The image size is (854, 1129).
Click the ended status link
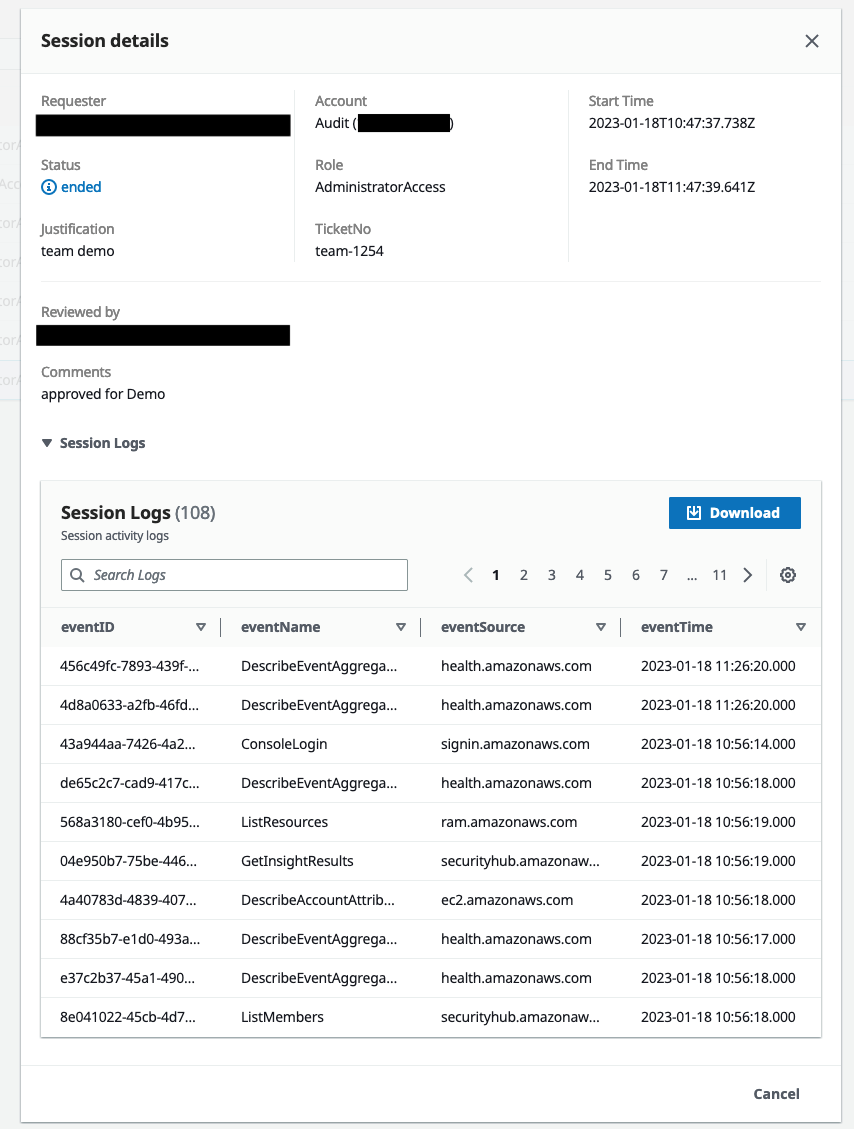click(x=81, y=187)
